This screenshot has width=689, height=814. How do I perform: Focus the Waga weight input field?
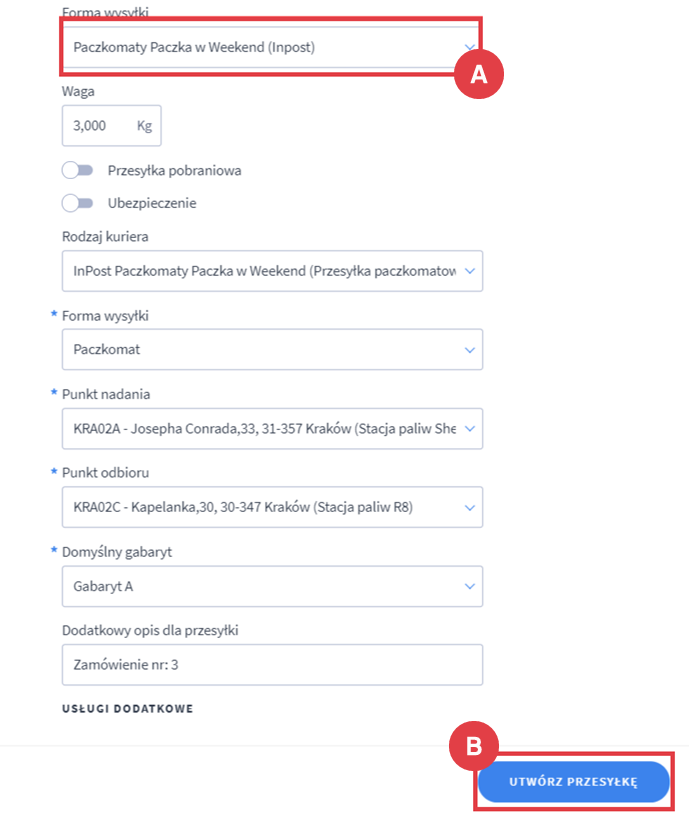[98, 126]
